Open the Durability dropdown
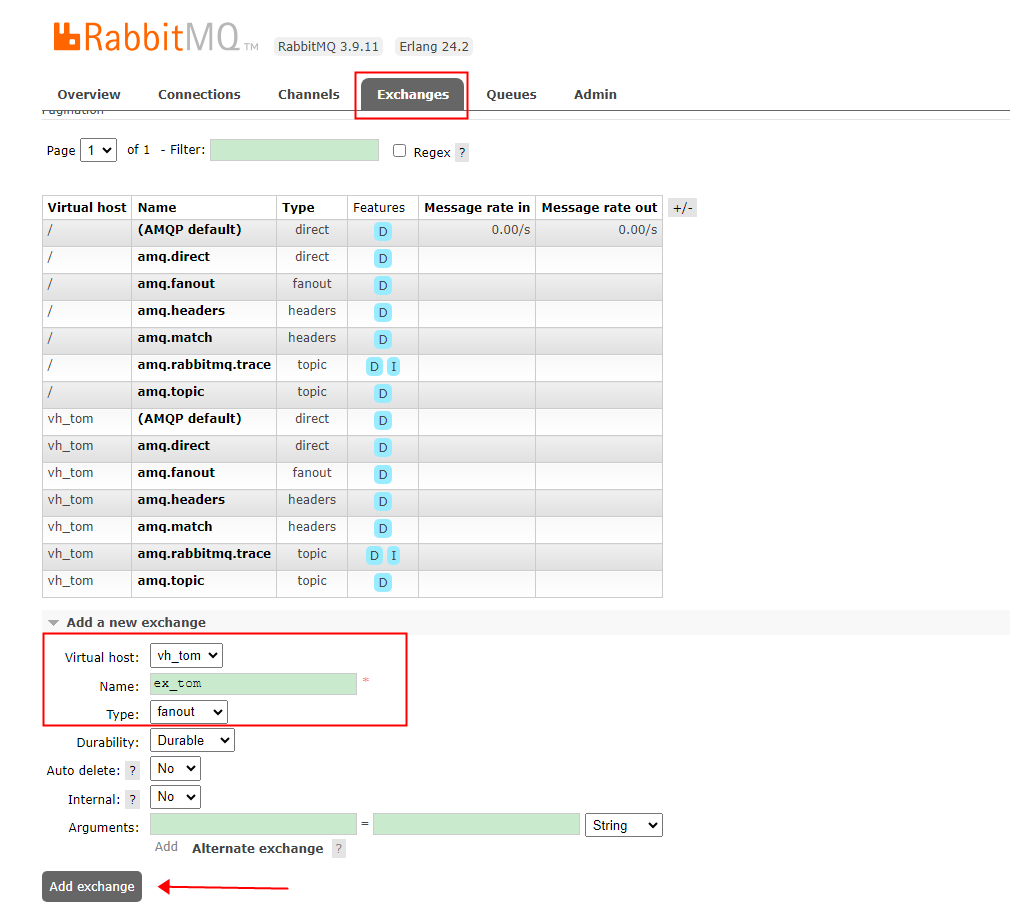1010x904 pixels. (192, 740)
